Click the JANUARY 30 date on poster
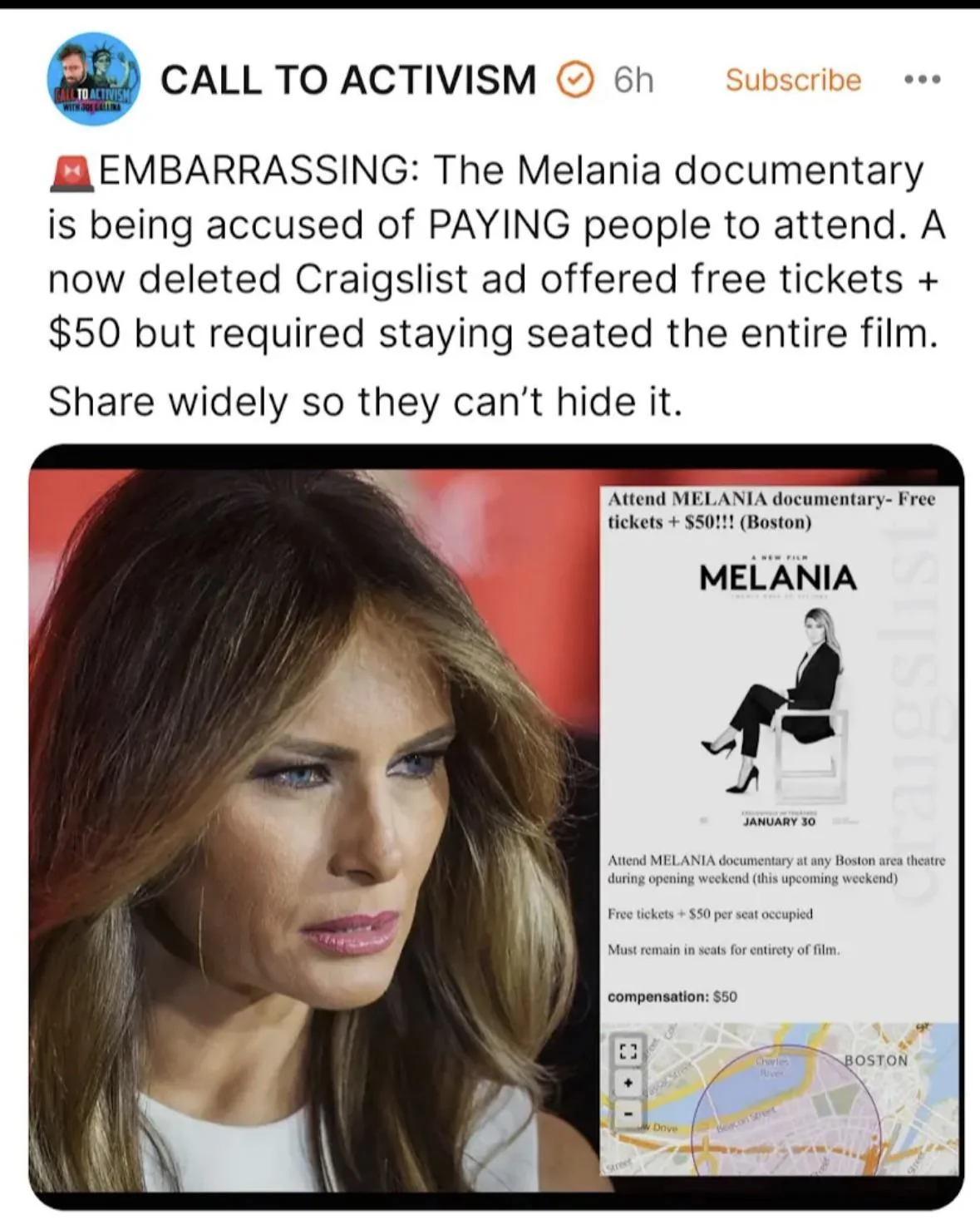The image size is (980, 1225). [779, 821]
